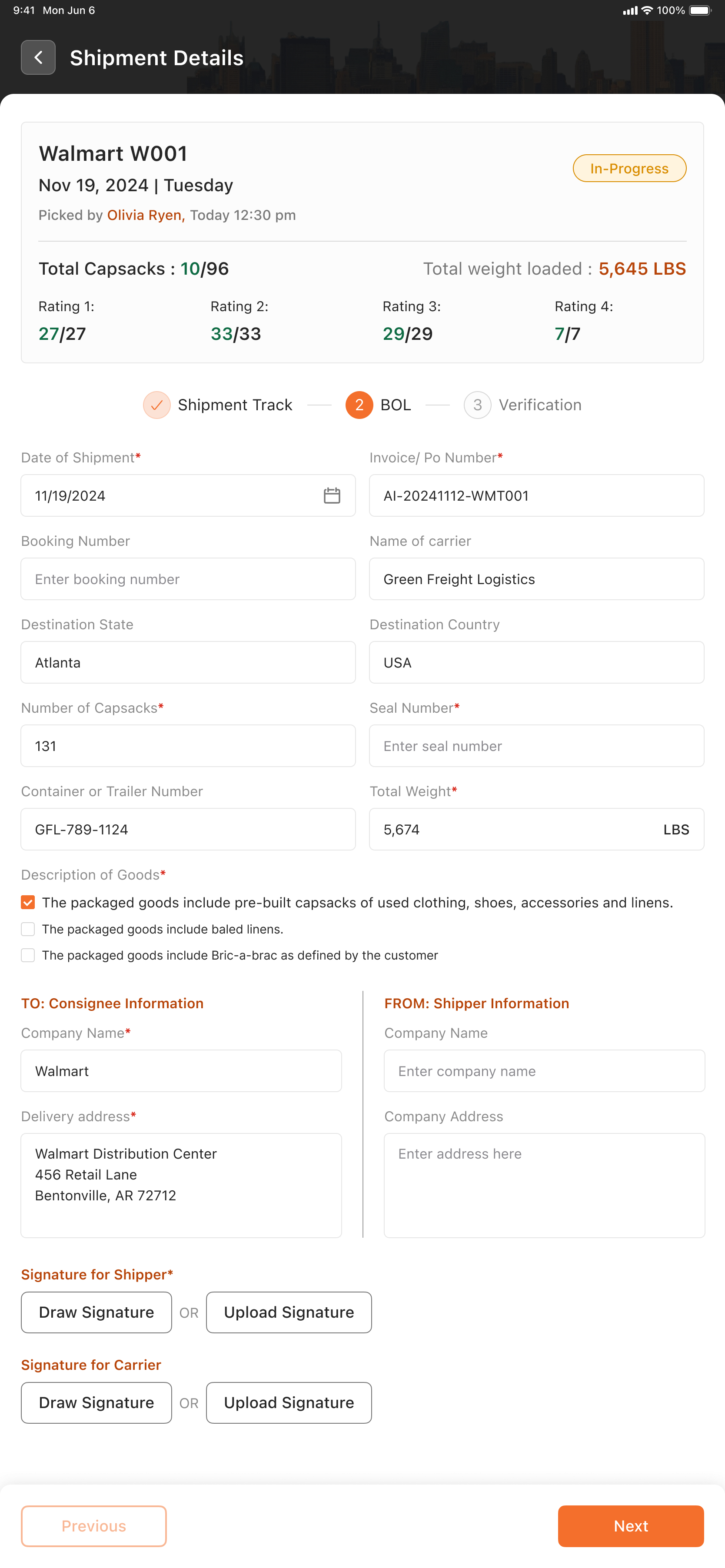Screen dimensions: 725x1568
Task: Select the BOL step number 2 circle
Action: tap(359, 405)
